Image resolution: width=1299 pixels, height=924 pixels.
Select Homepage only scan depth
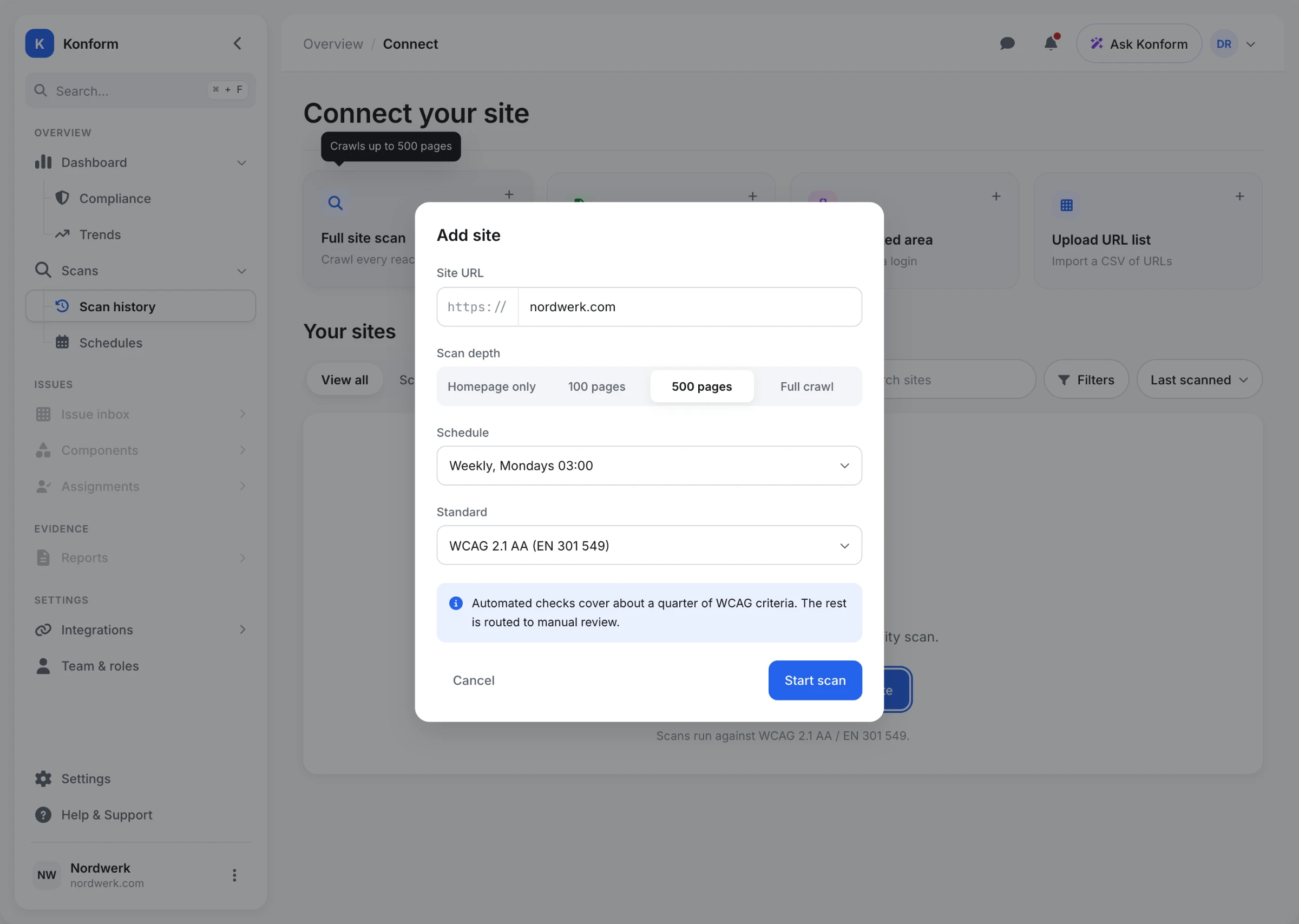coord(491,386)
